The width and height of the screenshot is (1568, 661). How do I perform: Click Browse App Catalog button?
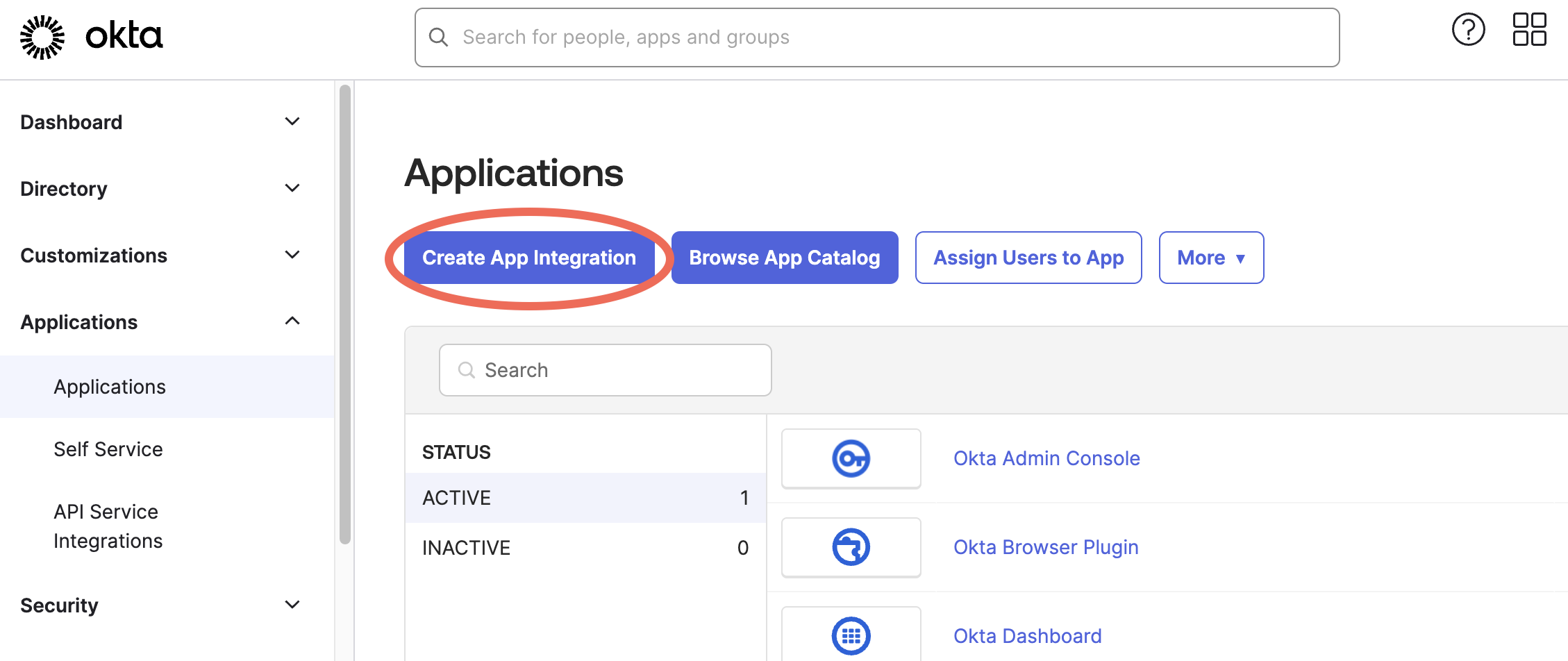[785, 258]
